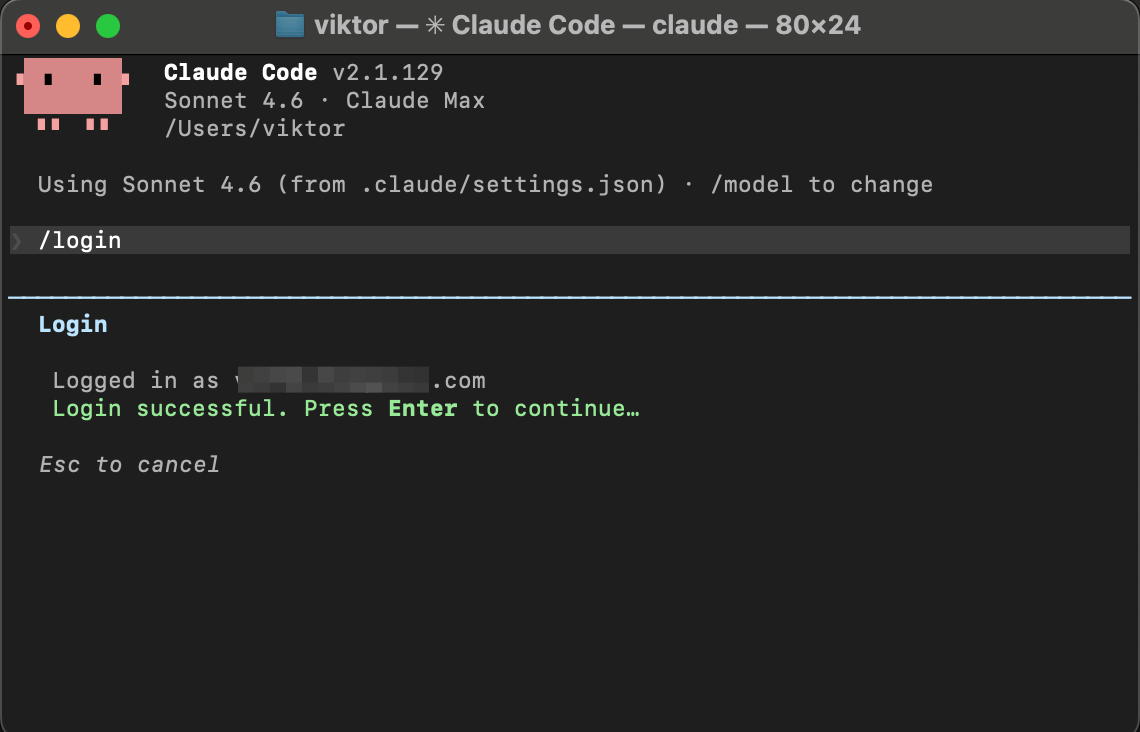Click the prompt chevron before /login

tap(17, 241)
